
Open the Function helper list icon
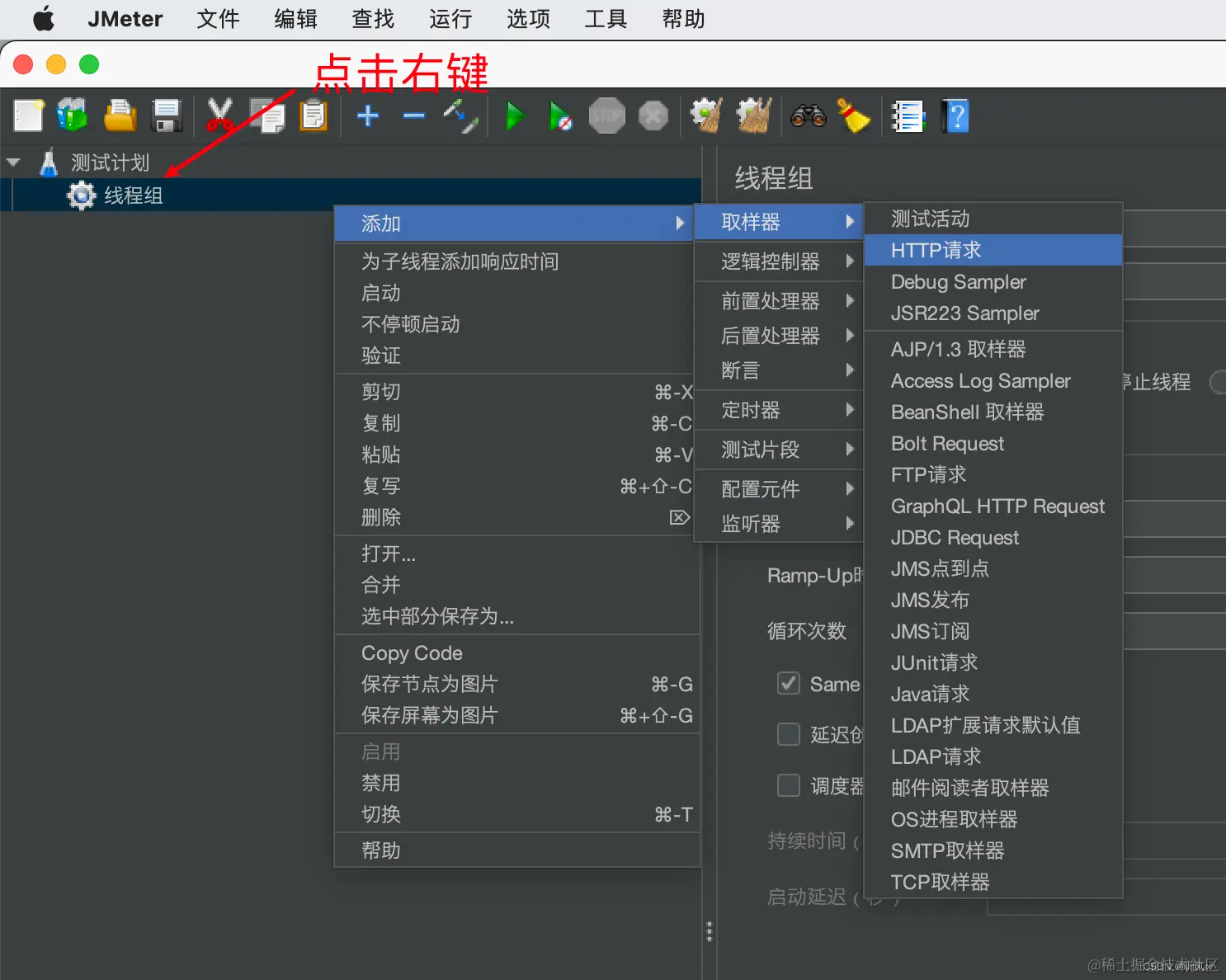908,116
